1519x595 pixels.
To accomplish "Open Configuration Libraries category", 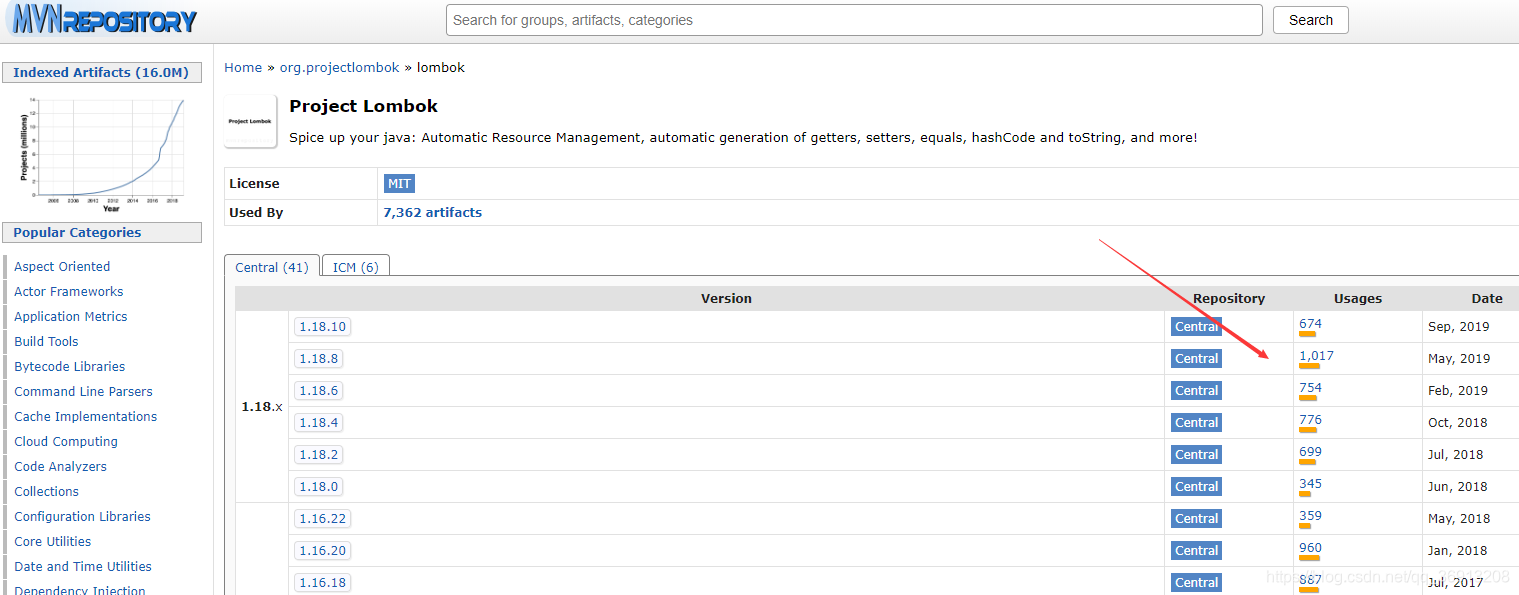I will point(82,516).
